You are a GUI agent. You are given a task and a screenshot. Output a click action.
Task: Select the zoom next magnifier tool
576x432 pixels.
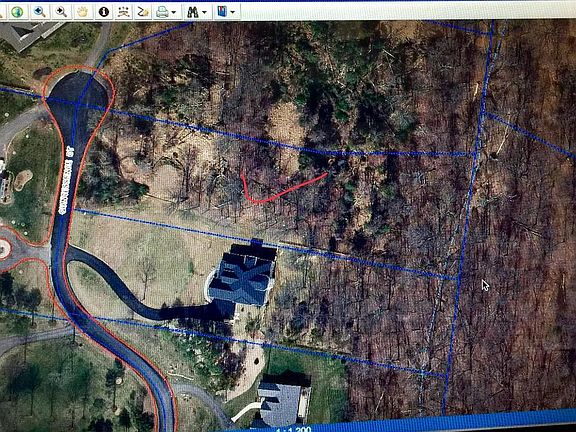pyautogui.click(x=61, y=12)
